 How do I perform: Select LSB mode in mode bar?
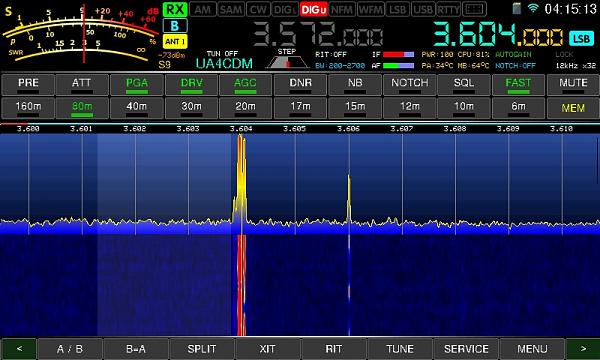click(398, 10)
